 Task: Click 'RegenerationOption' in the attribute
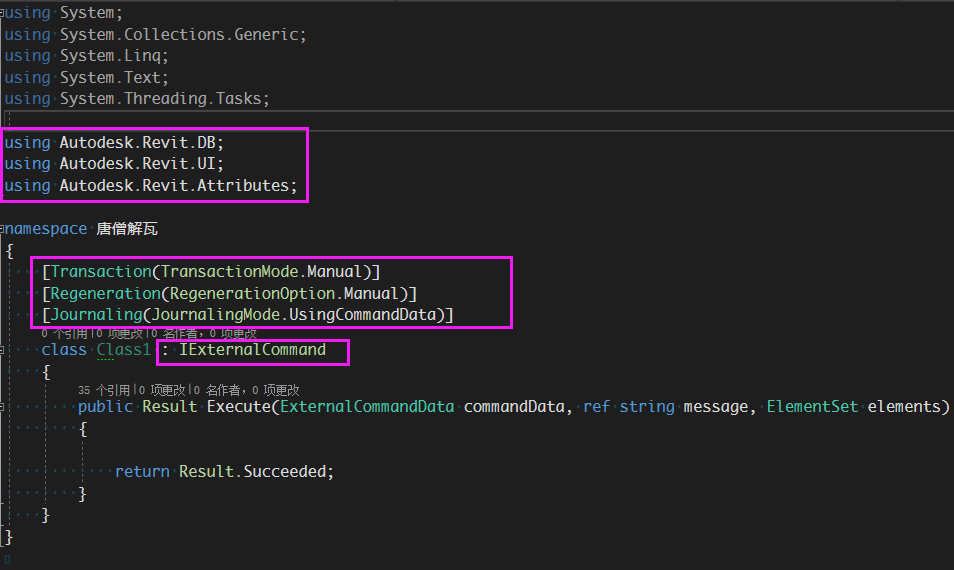pos(252,293)
